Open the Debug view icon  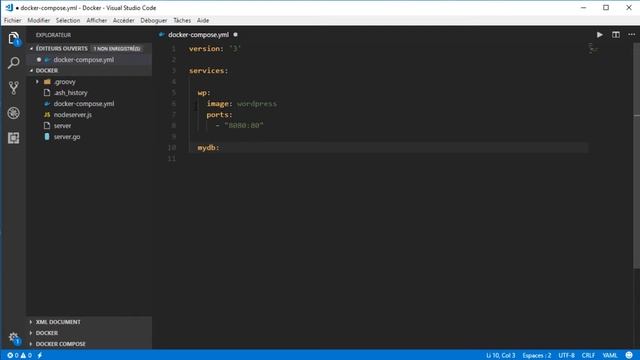pyautogui.click(x=13, y=113)
